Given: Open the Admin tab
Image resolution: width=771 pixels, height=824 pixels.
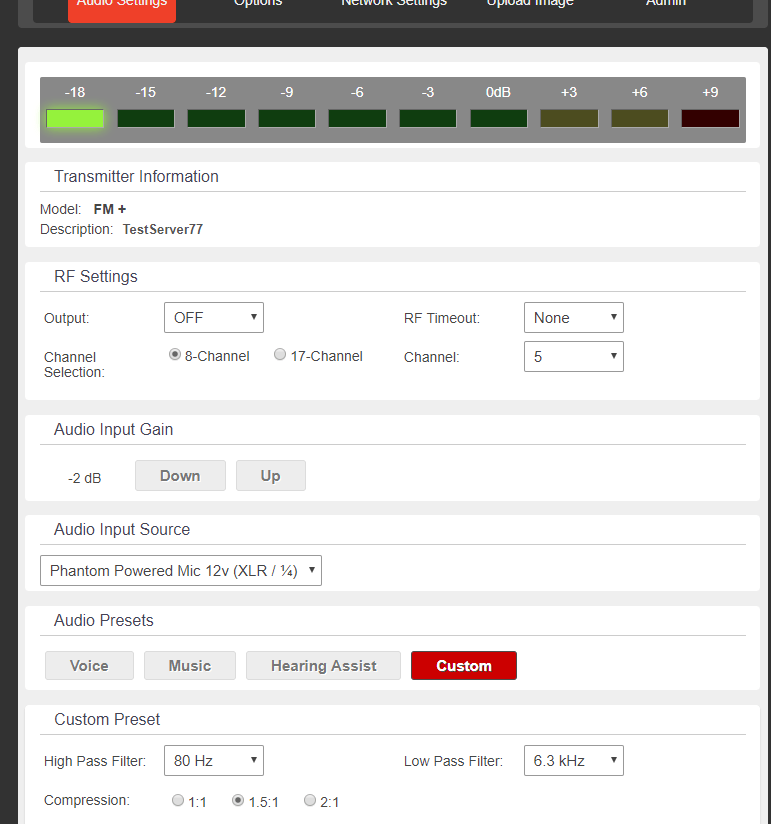Looking at the screenshot, I should pos(666,4).
